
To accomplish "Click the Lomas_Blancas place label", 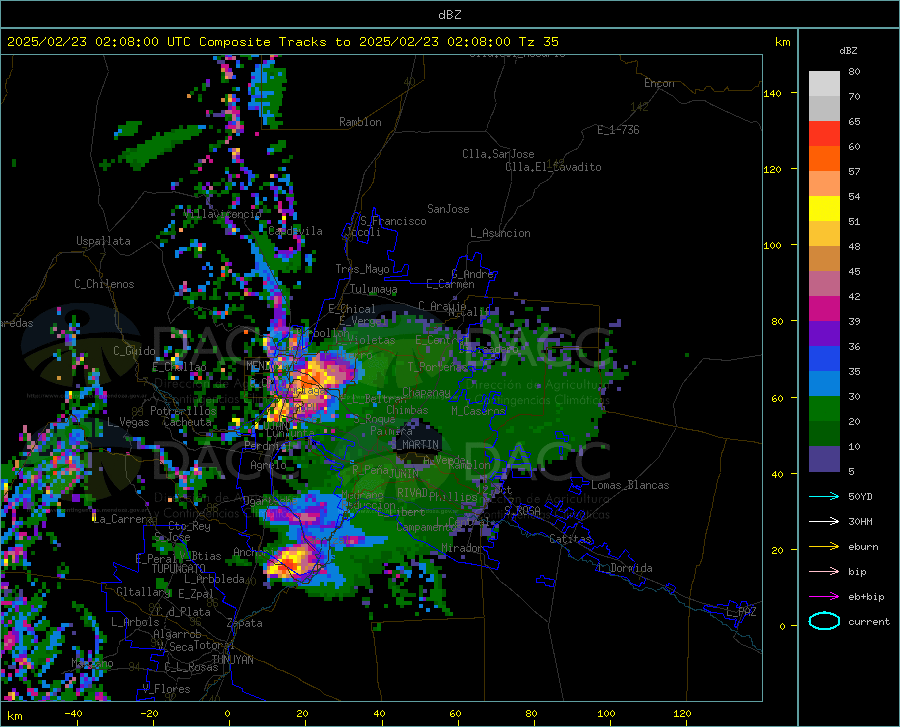I will [630, 485].
